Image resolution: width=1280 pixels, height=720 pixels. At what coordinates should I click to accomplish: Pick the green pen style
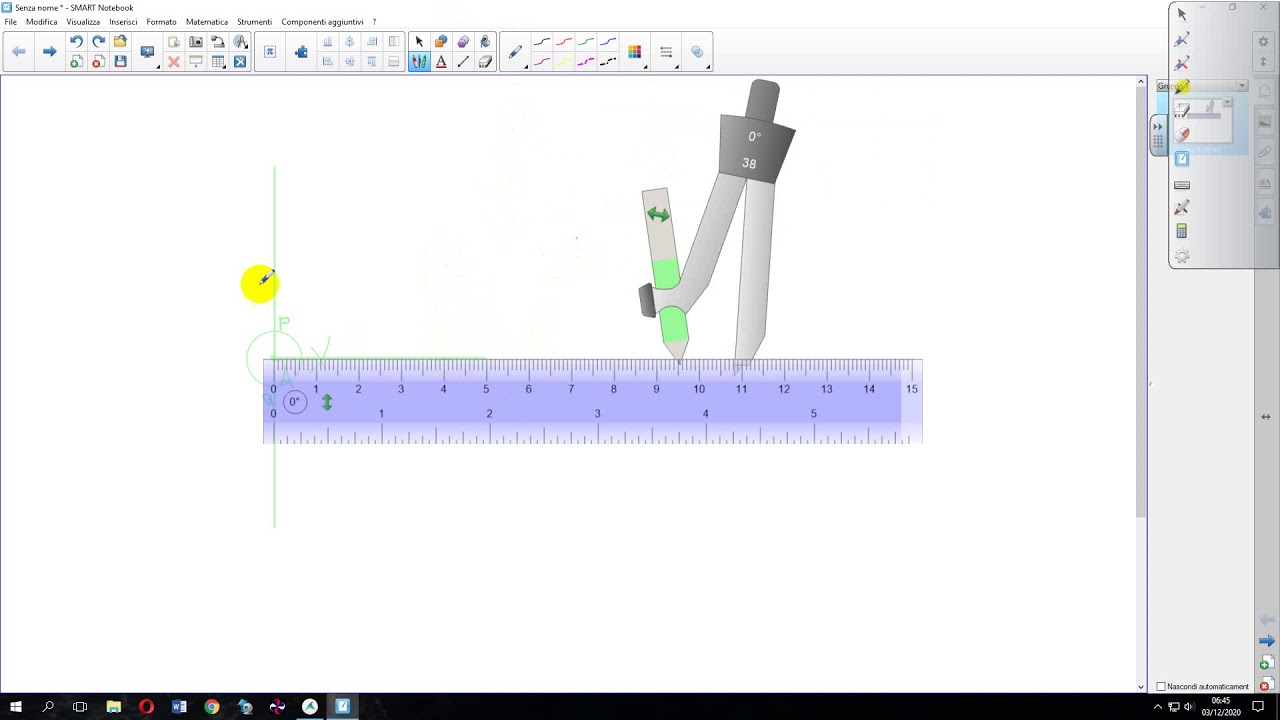586,42
